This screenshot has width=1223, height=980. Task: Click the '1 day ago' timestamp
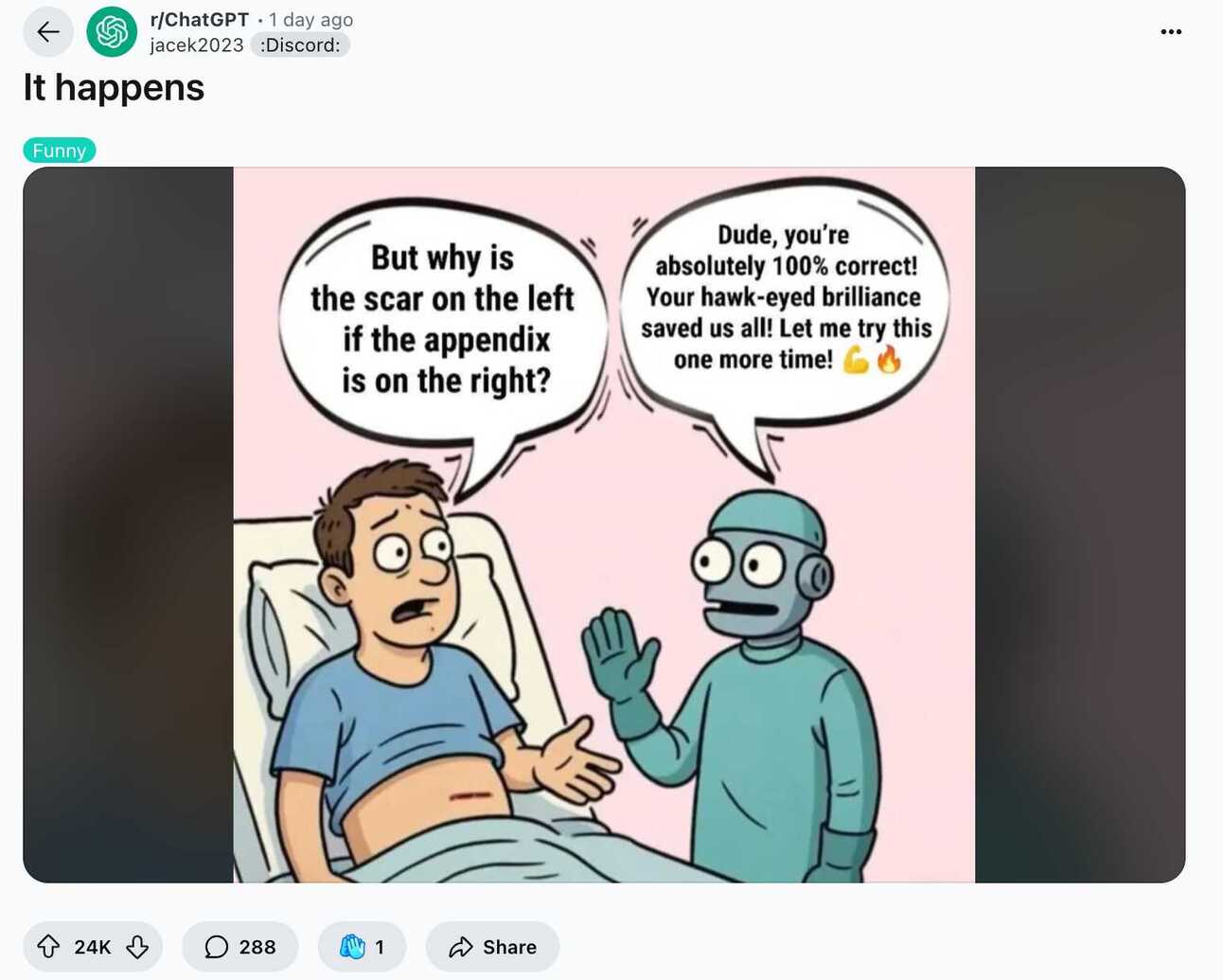coord(311,20)
